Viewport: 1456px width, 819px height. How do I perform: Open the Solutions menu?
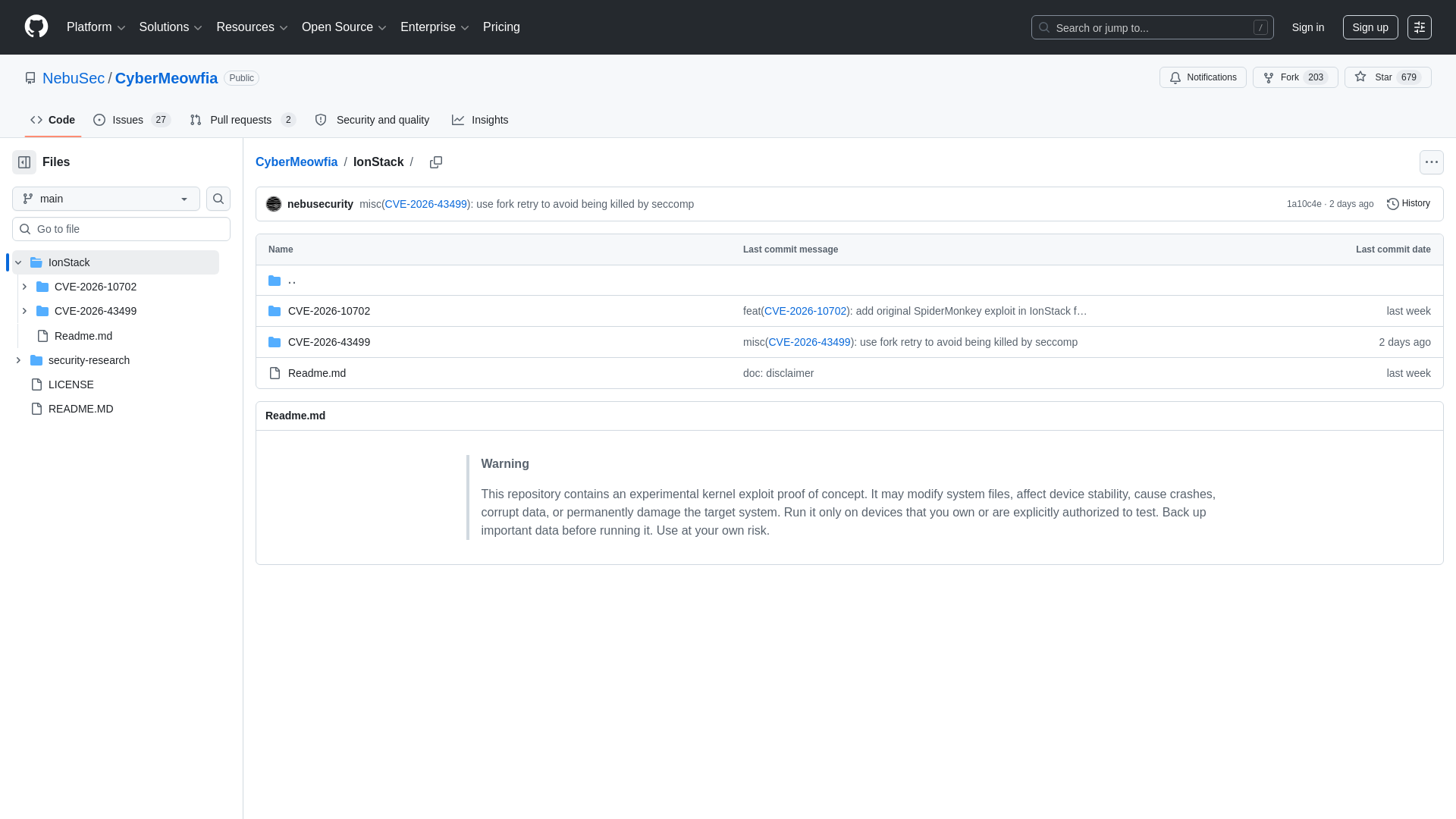click(171, 27)
